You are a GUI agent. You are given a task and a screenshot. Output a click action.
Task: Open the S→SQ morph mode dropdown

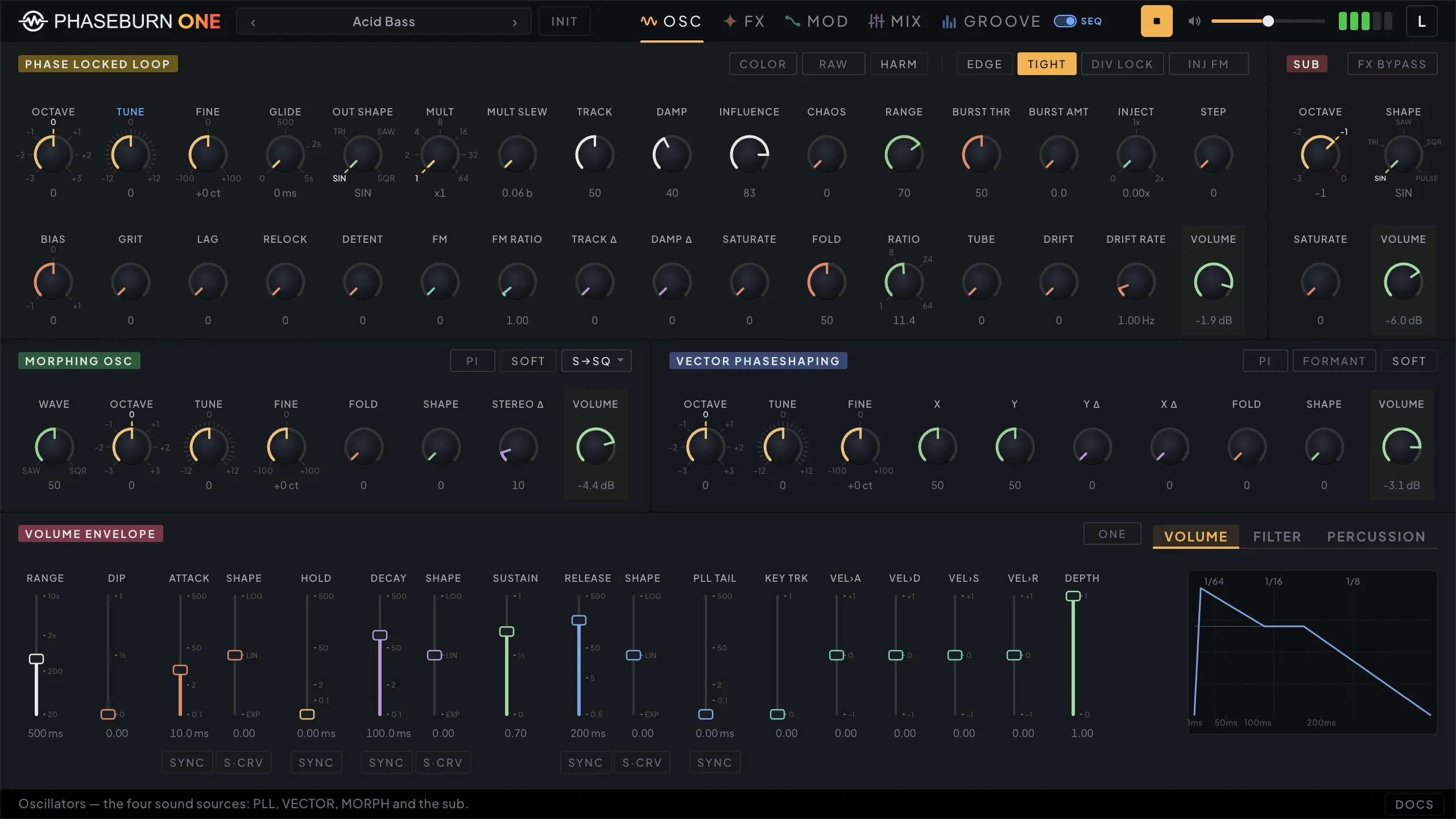pyautogui.click(x=596, y=361)
